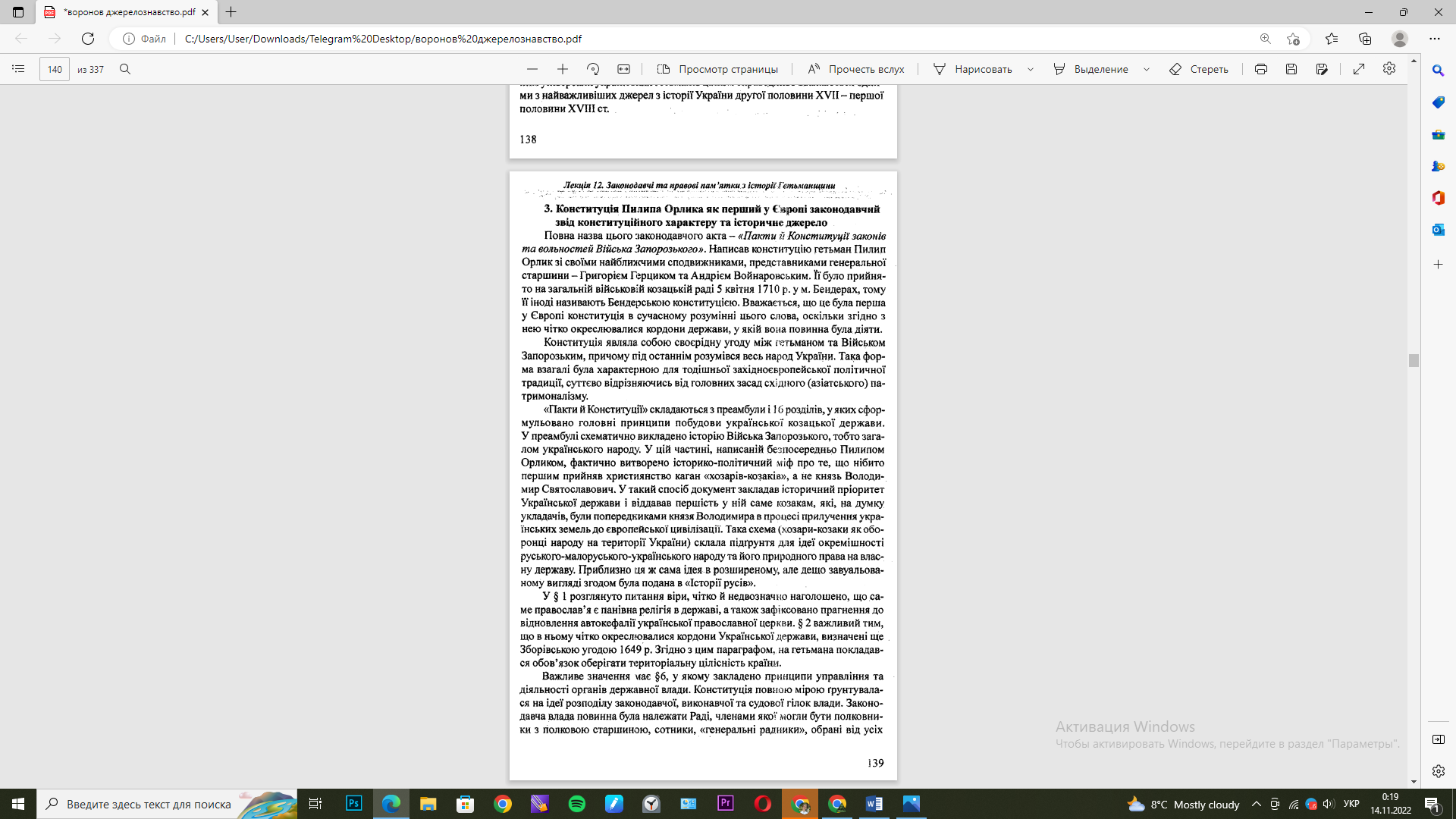Open the Tools sidebar icon

coord(1438,134)
